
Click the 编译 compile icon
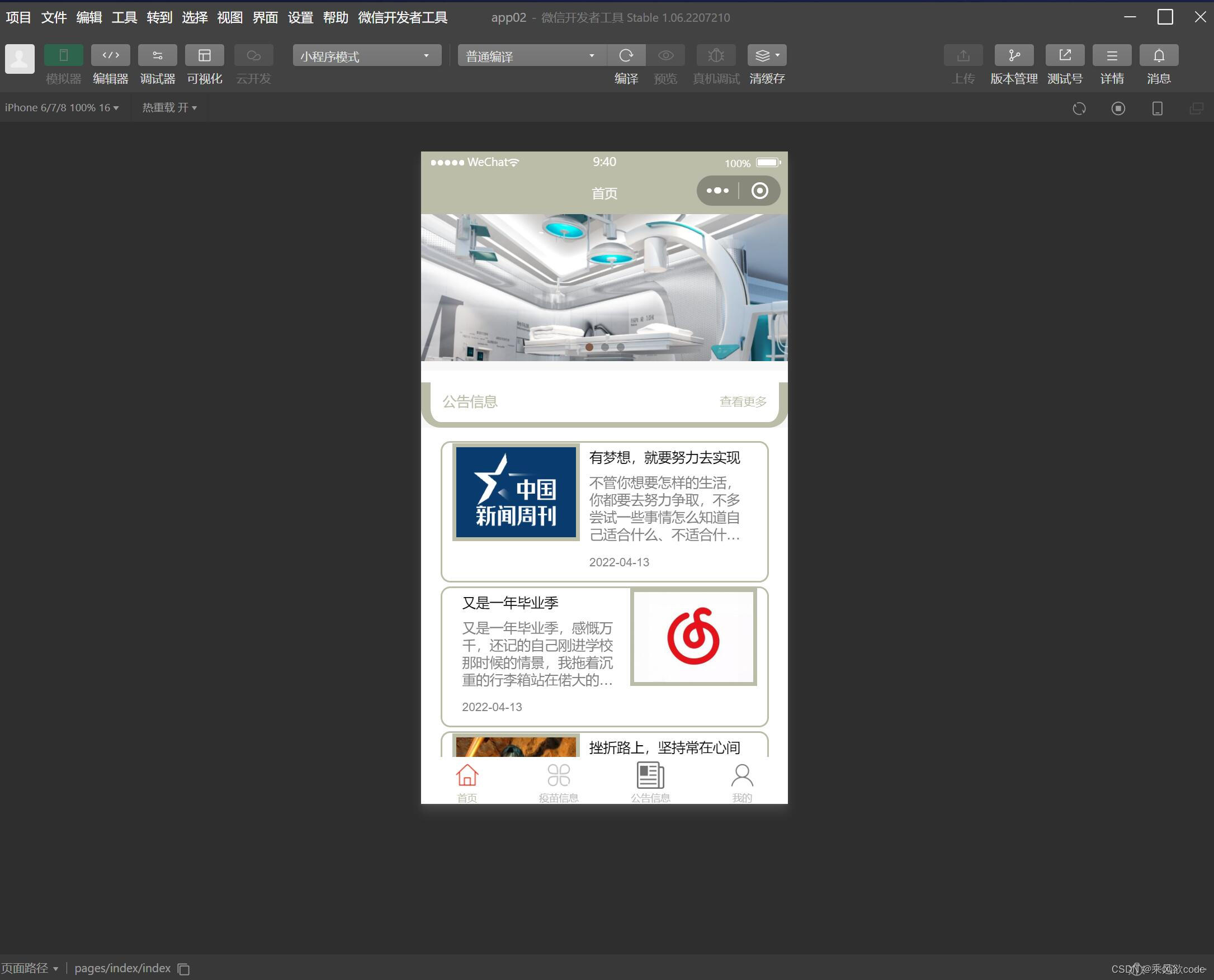point(627,55)
